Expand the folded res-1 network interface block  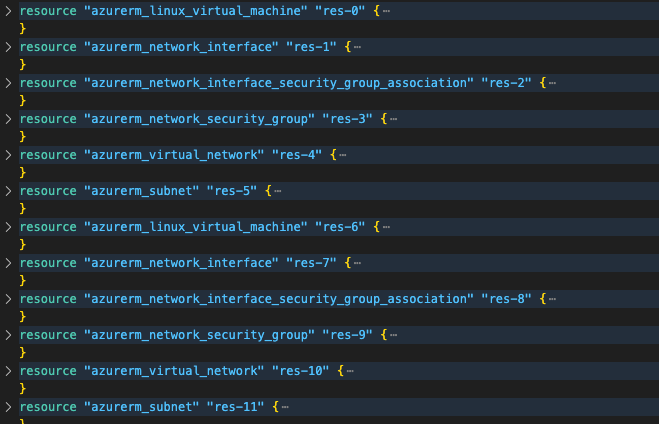click(8, 47)
